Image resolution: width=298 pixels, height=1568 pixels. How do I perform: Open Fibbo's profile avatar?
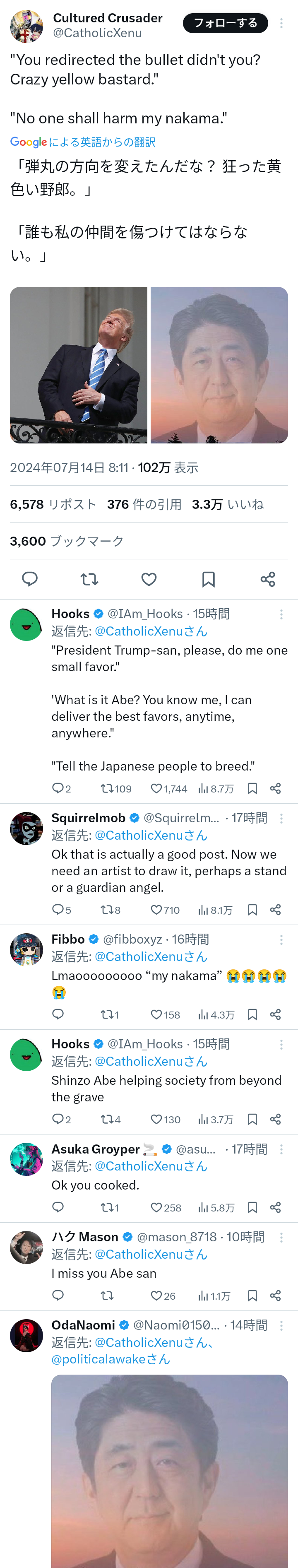click(x=27, y=949)
